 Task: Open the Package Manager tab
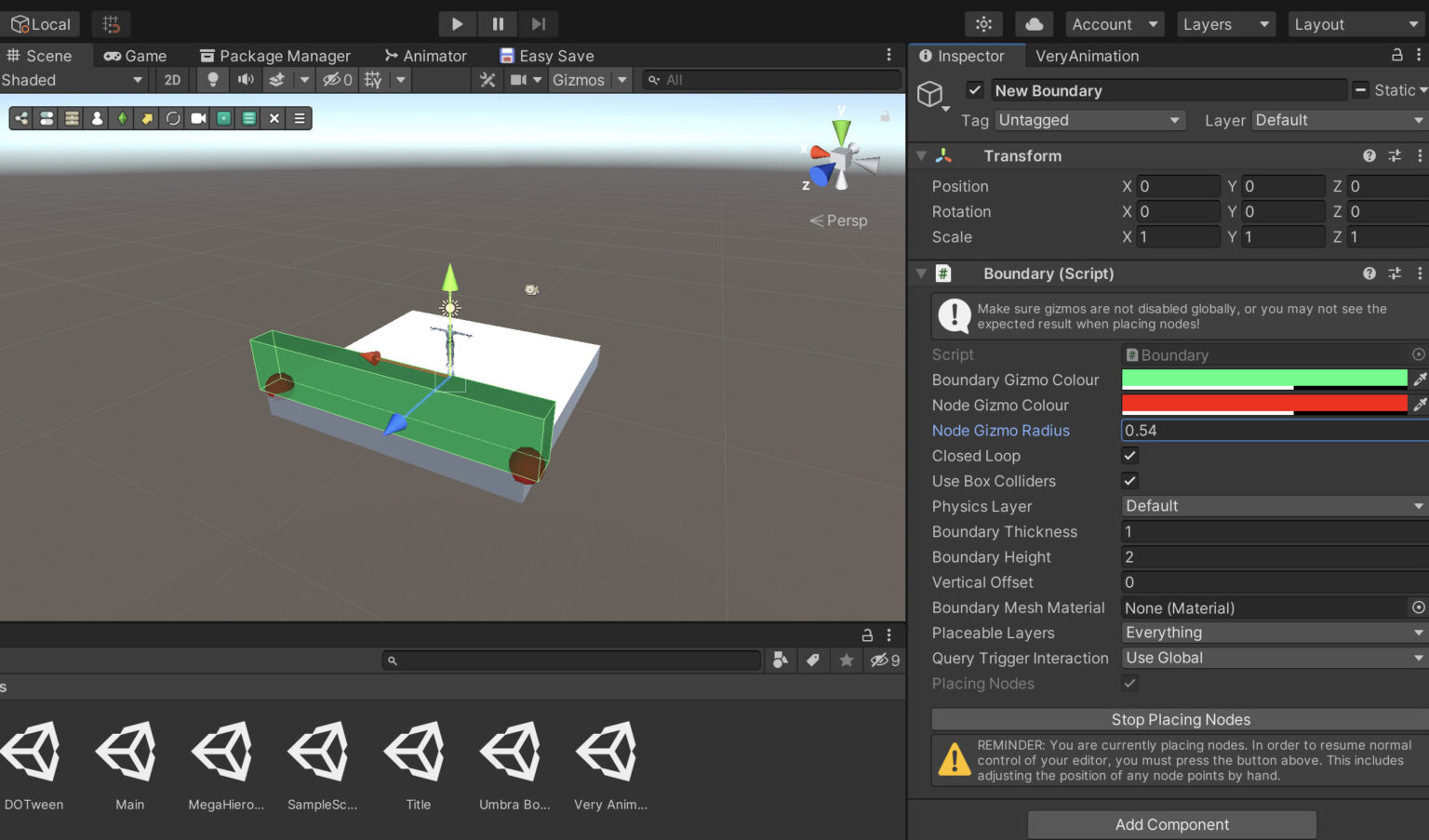(274, 55)
